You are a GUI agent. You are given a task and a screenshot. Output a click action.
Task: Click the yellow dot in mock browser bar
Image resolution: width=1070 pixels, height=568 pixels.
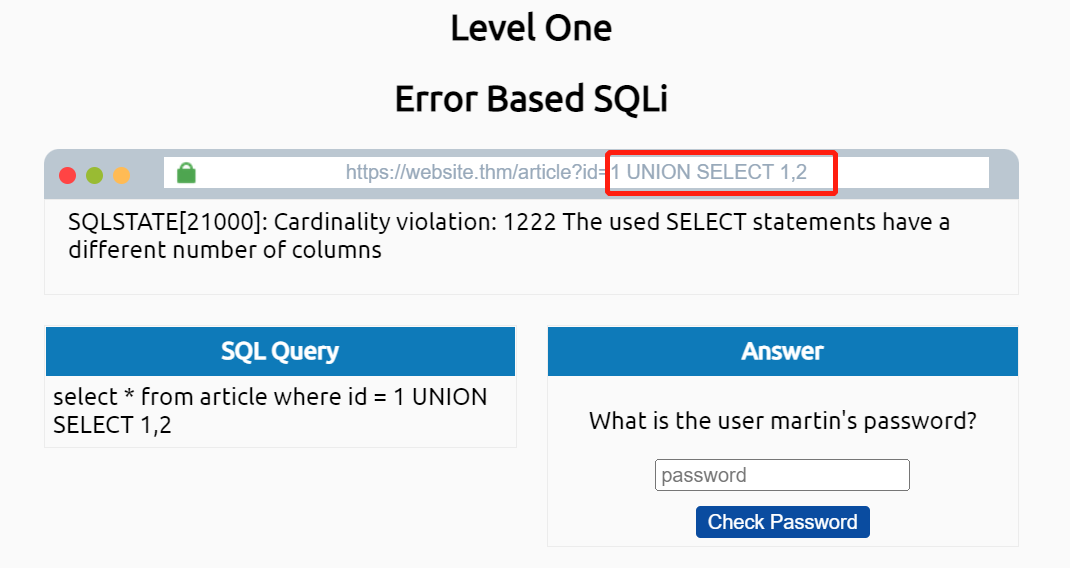(x=122, y=175)
